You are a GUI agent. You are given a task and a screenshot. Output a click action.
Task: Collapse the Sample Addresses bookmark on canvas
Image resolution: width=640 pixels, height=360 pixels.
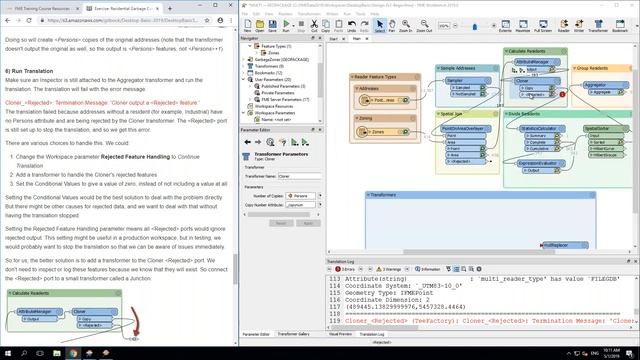point(438,68)
